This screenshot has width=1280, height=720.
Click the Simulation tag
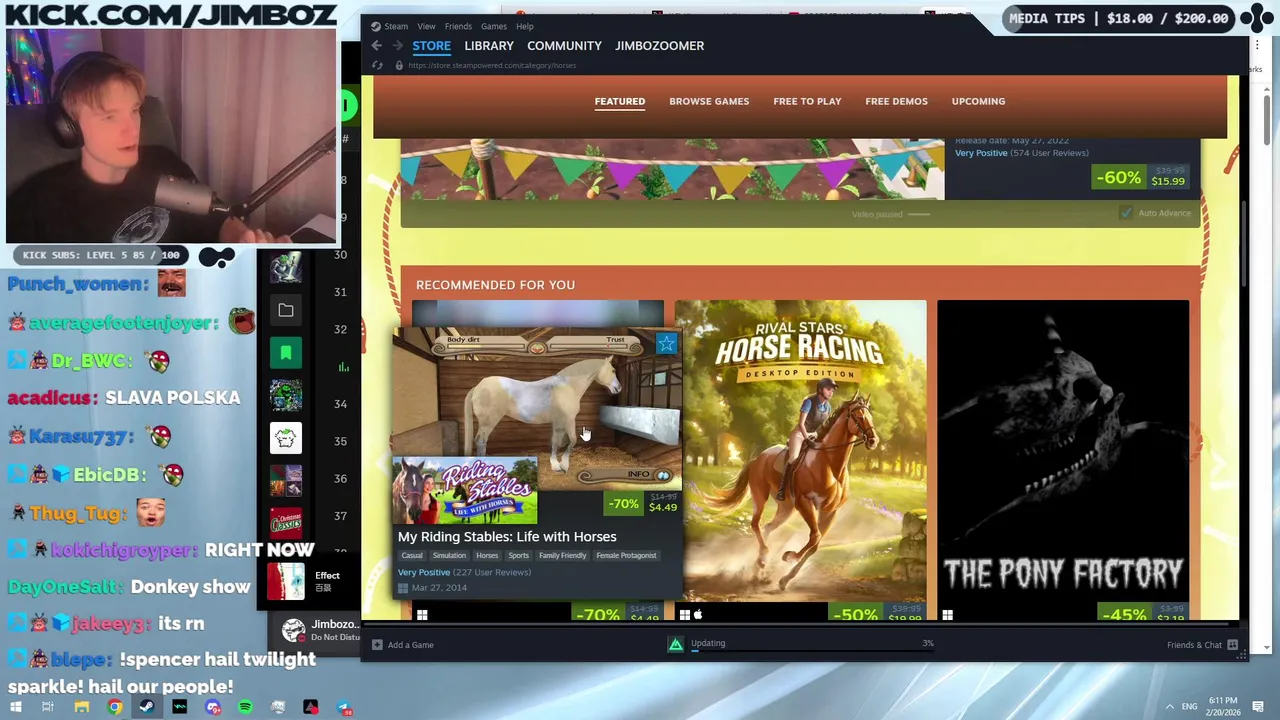tap(449, 556)
